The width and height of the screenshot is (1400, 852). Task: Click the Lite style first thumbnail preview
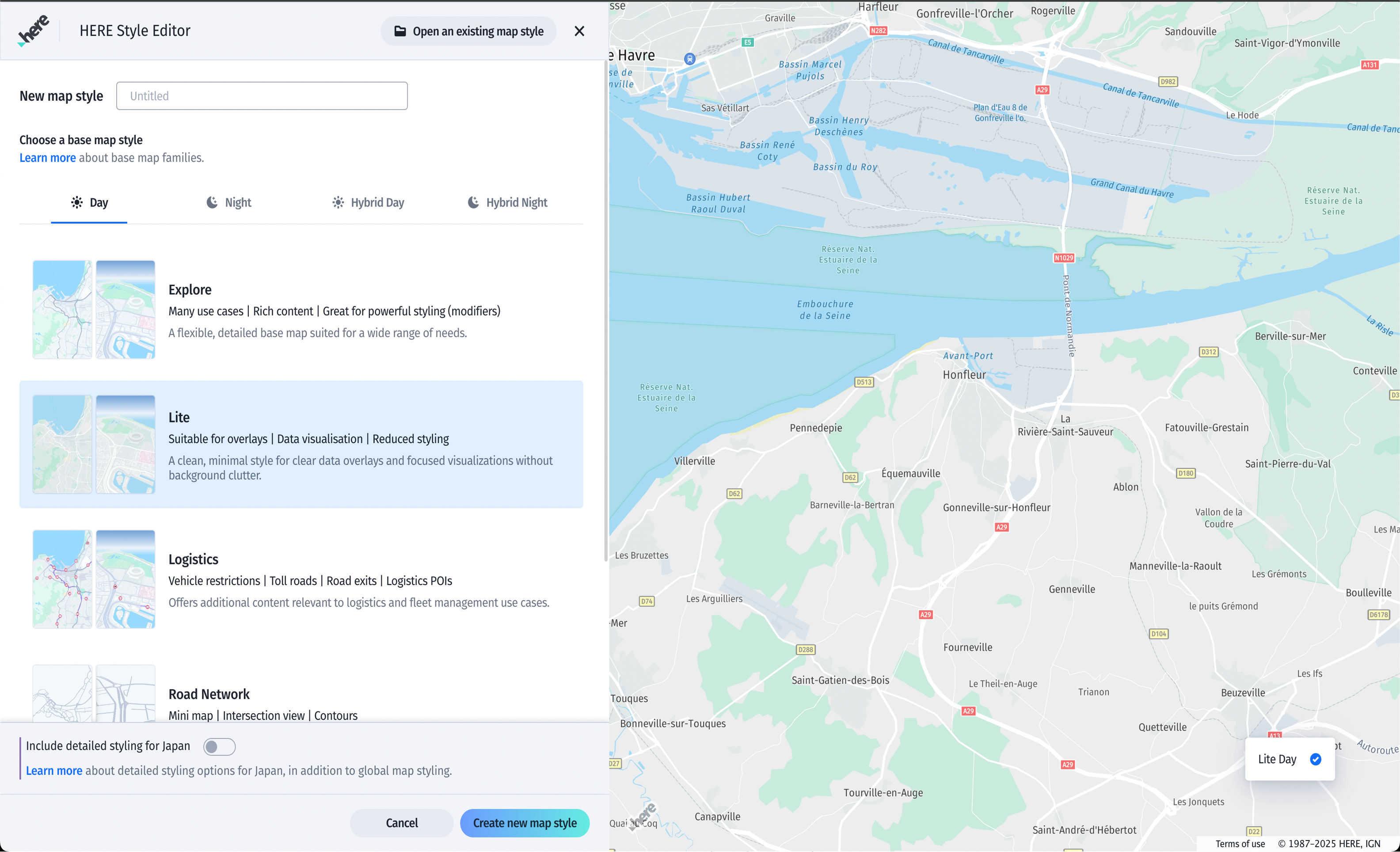[x=62, y=444]
